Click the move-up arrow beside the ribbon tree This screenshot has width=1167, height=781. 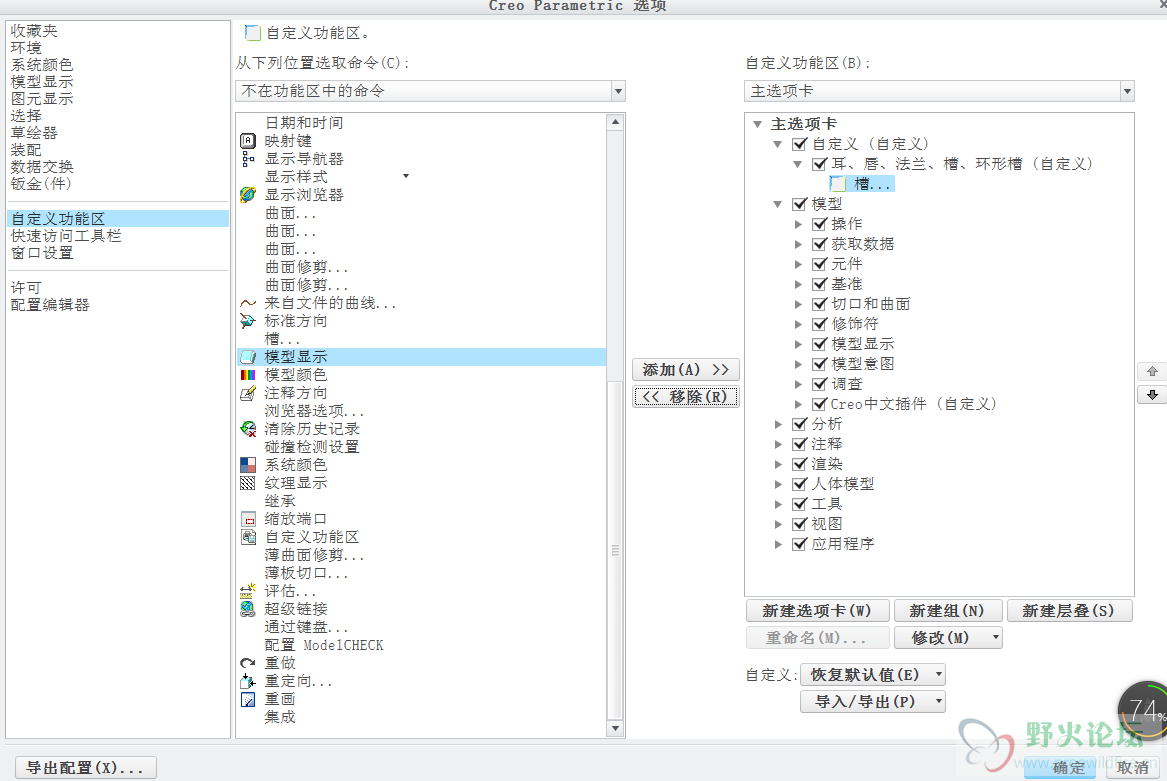pyautogui.click(x=1152, y=371)
